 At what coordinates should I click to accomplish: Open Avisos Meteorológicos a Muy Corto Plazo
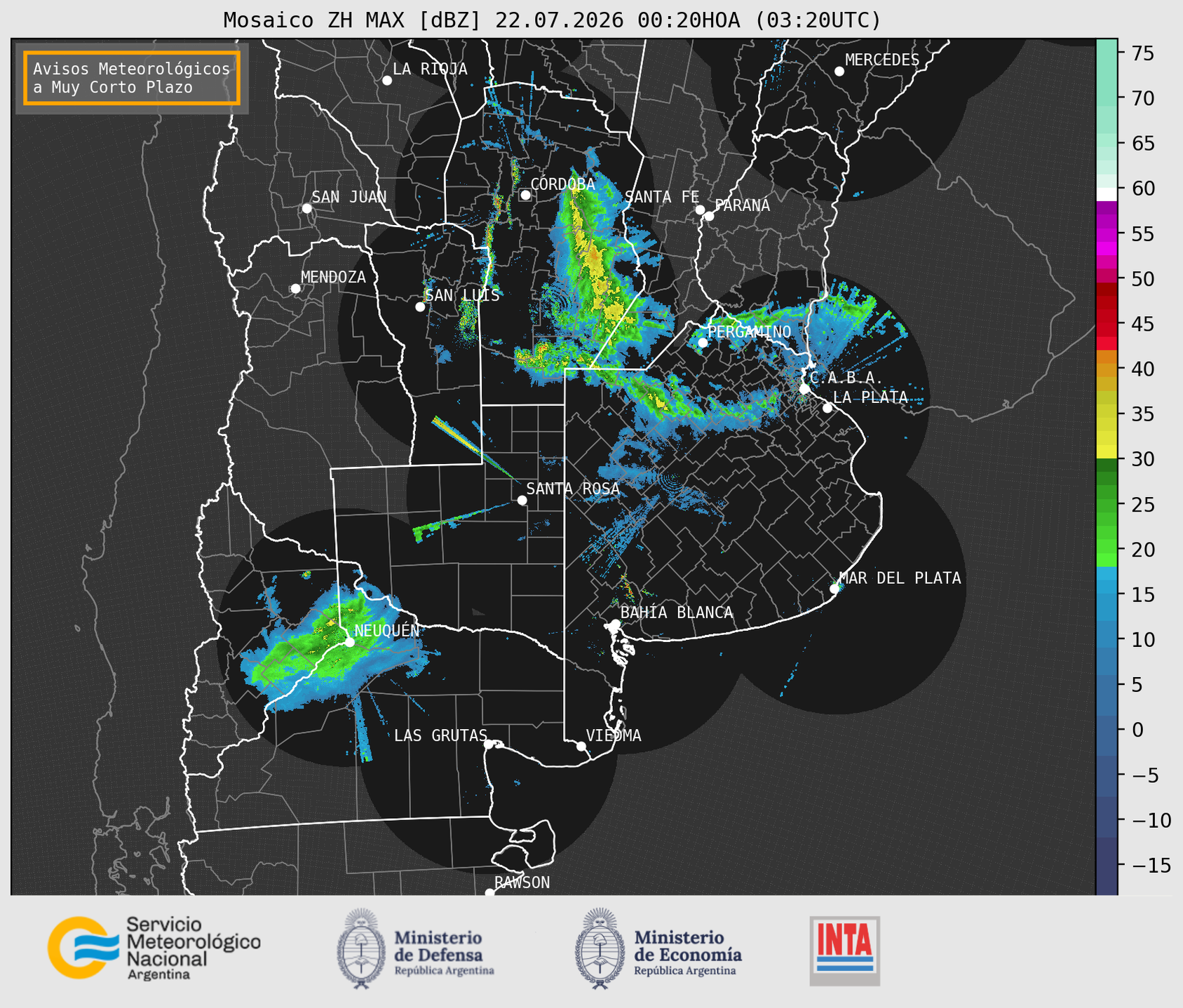click(x=132, y=78)
